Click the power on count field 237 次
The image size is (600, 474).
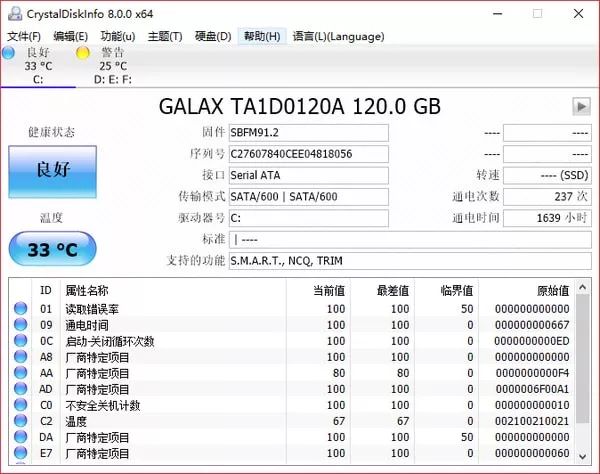tap(547, 197)
